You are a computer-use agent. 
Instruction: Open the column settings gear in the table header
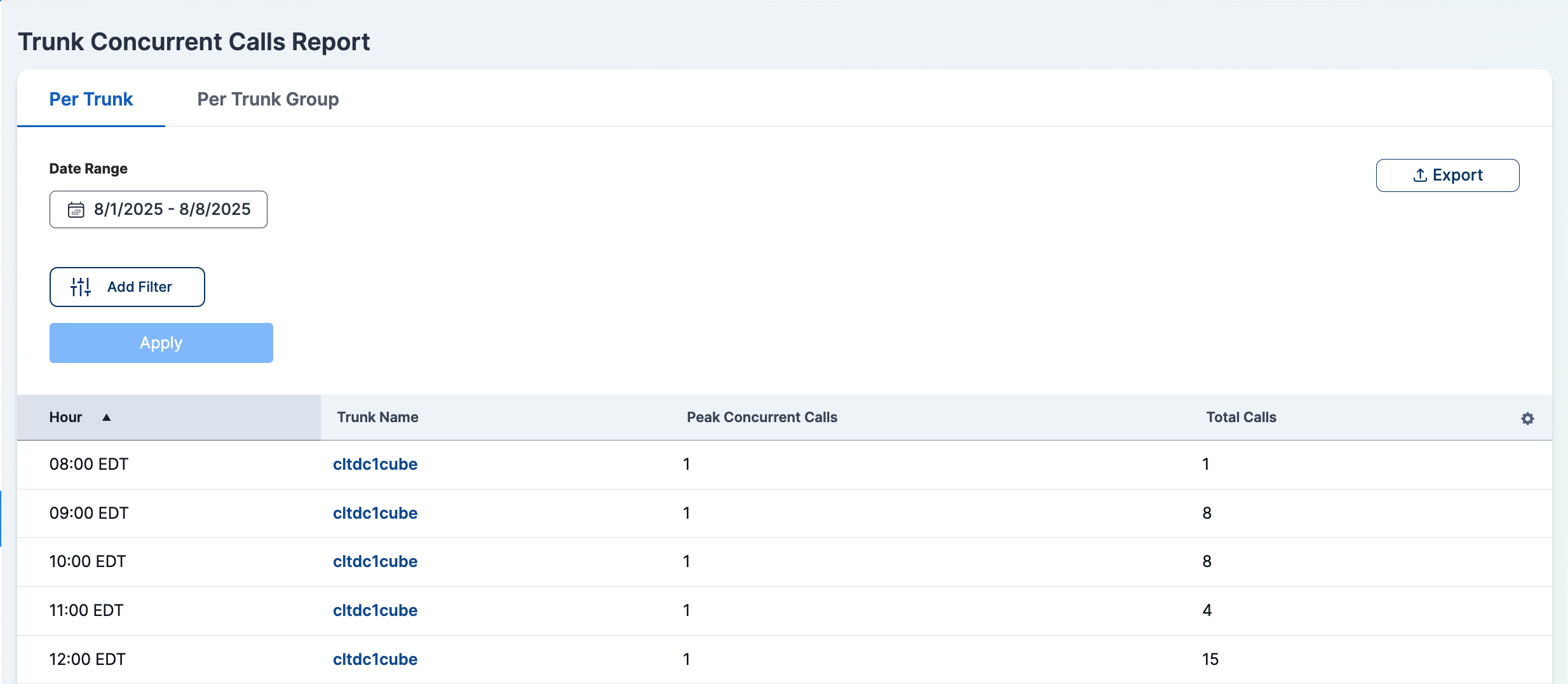pyautogui.click(x=1527, y=418)
